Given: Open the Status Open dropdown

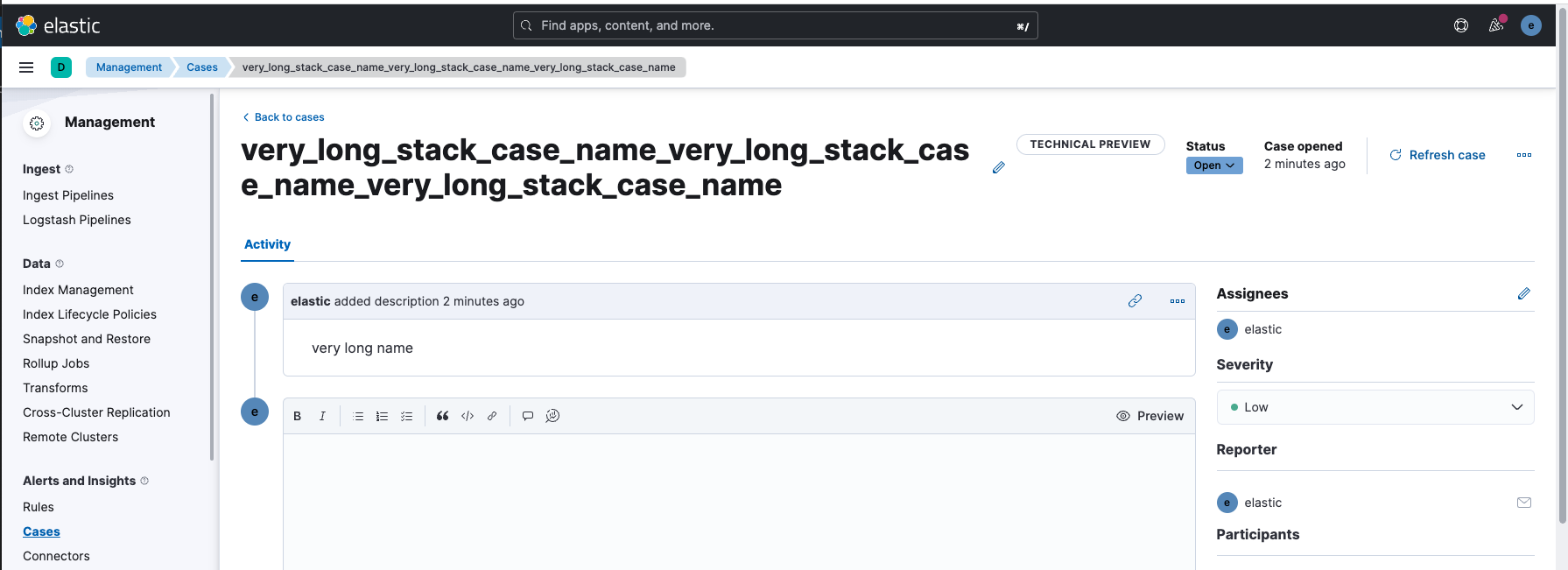Looking at the screenshot, I should coord(1214,165).
